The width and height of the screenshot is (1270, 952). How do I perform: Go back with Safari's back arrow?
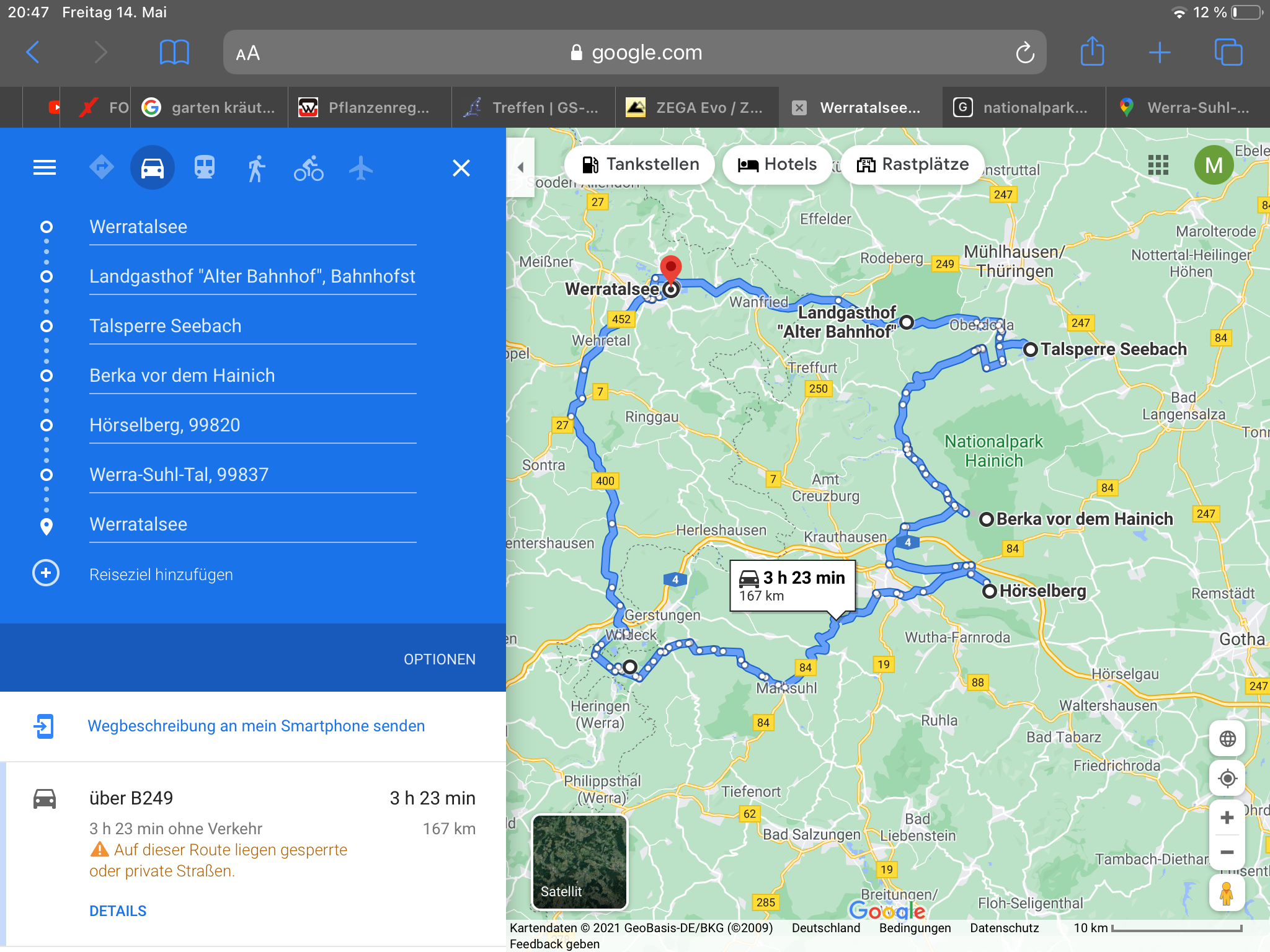pos(33,53)
